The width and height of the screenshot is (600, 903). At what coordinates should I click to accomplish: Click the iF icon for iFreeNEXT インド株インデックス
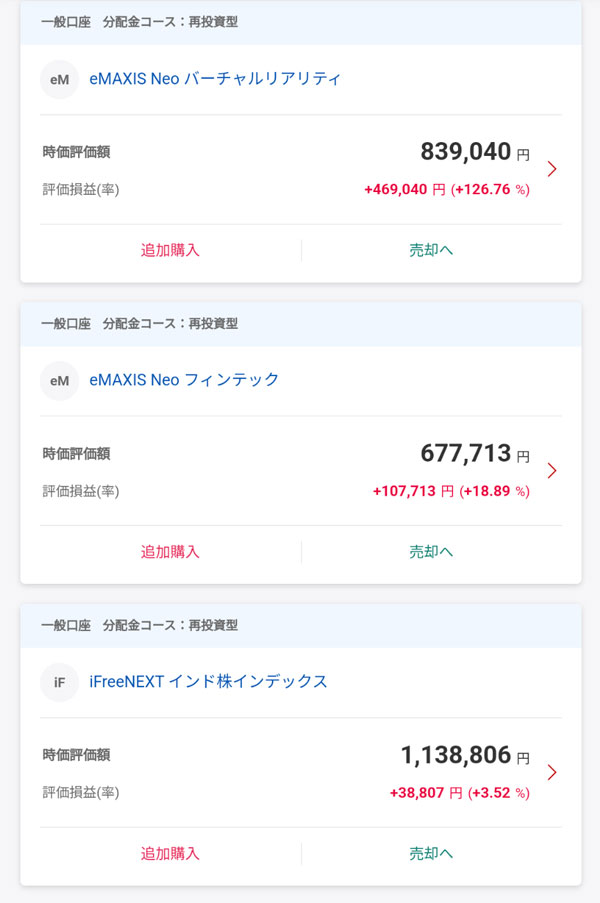[x=60, y=683]
